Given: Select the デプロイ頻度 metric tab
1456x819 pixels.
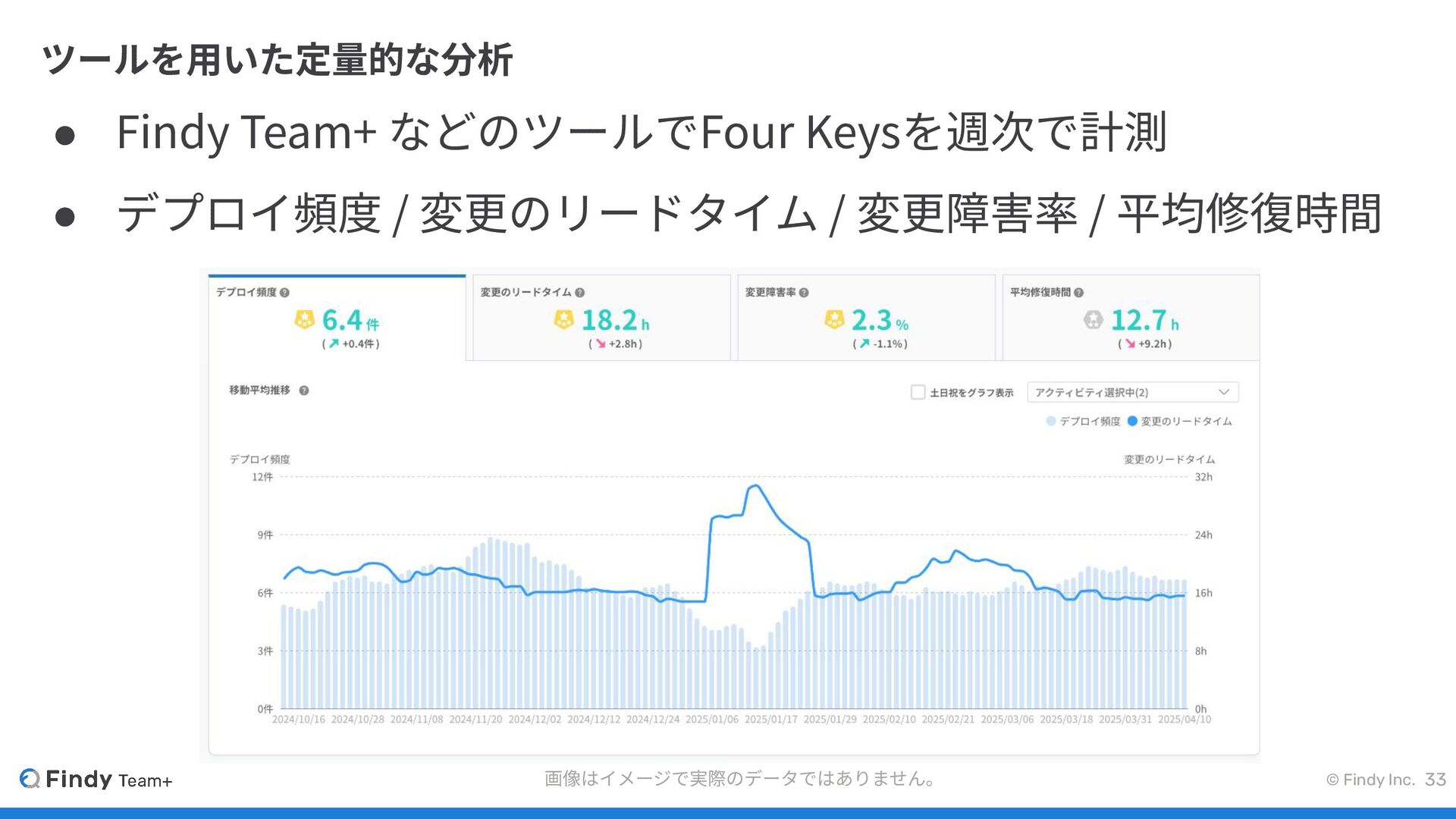Looking at the screenshot, I should [337, 318].
